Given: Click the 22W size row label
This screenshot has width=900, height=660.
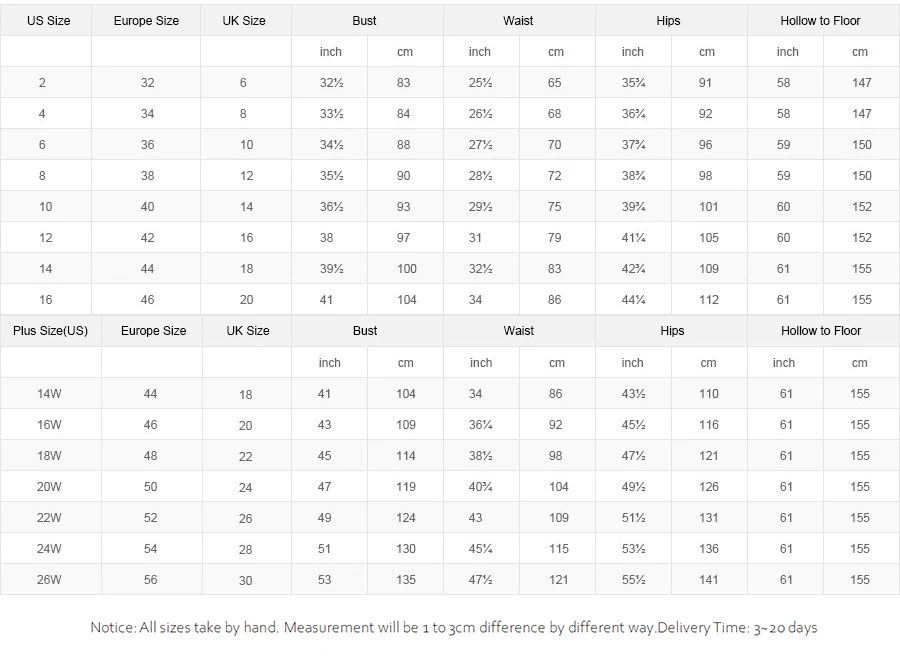Looking at the screenshot, I should pyautogui.click(x=50, y=518).
